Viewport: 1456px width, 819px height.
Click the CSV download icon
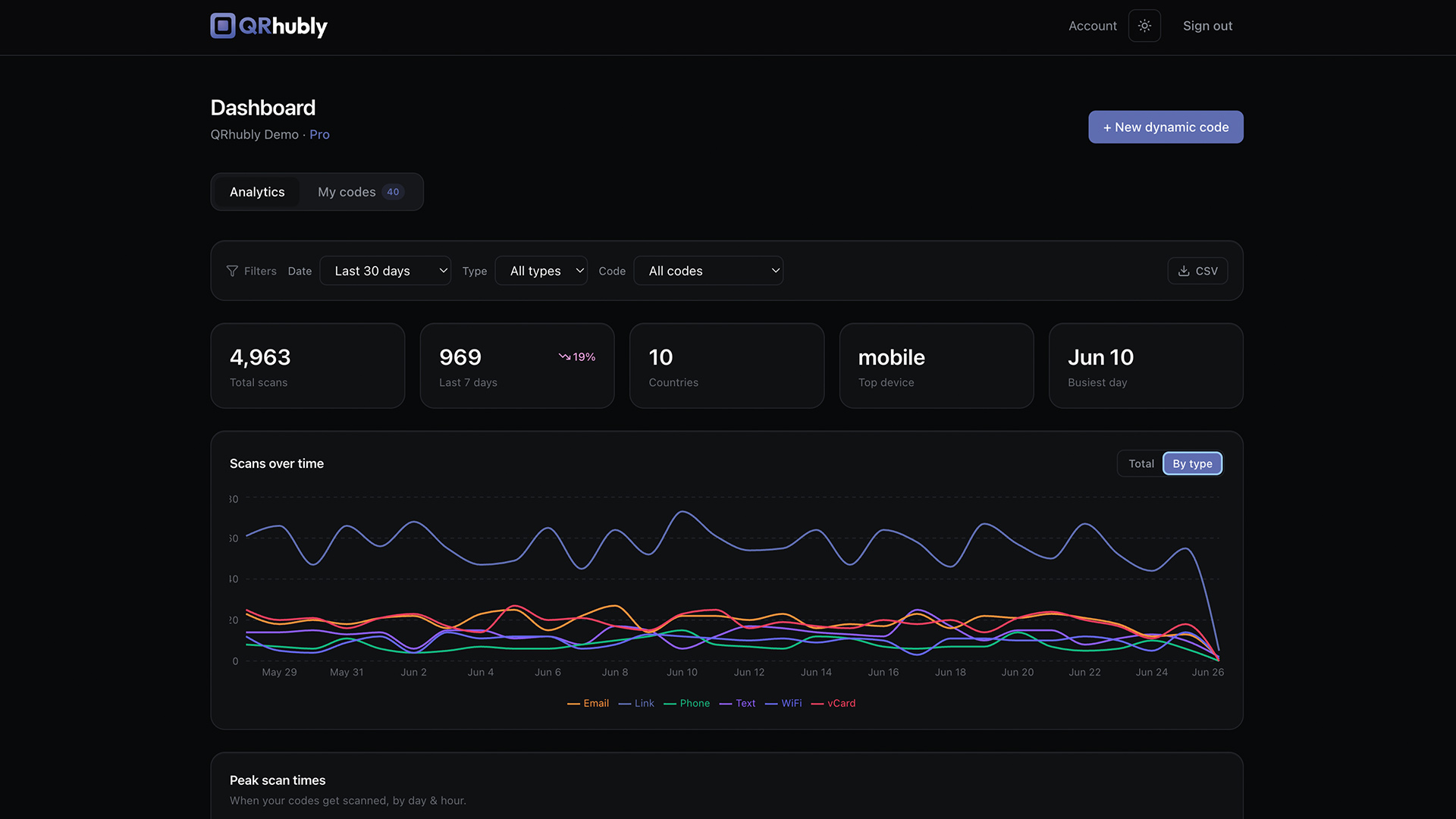click(1184, 271)
